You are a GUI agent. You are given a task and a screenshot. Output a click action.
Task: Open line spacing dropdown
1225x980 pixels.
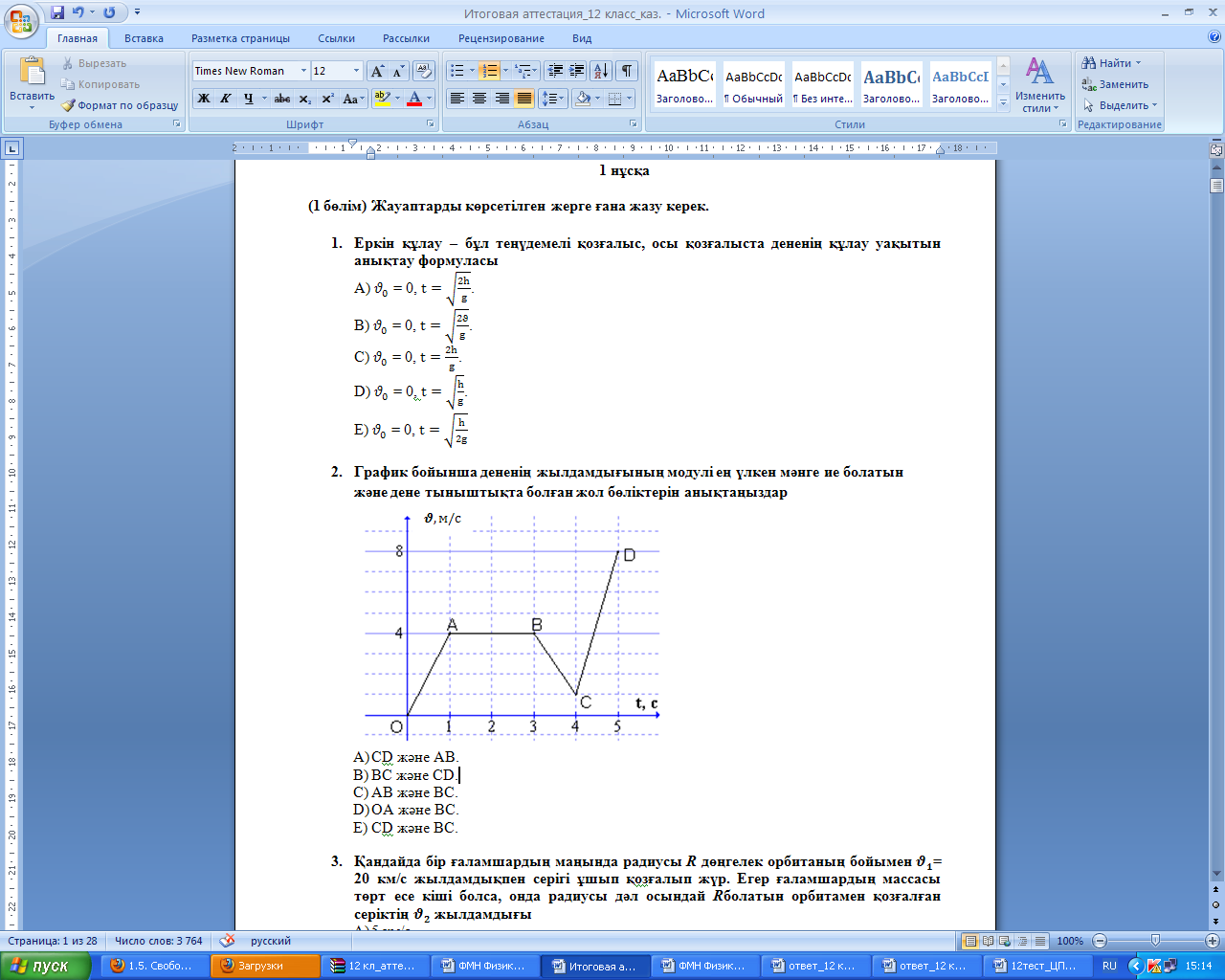(x=554, y=99)
